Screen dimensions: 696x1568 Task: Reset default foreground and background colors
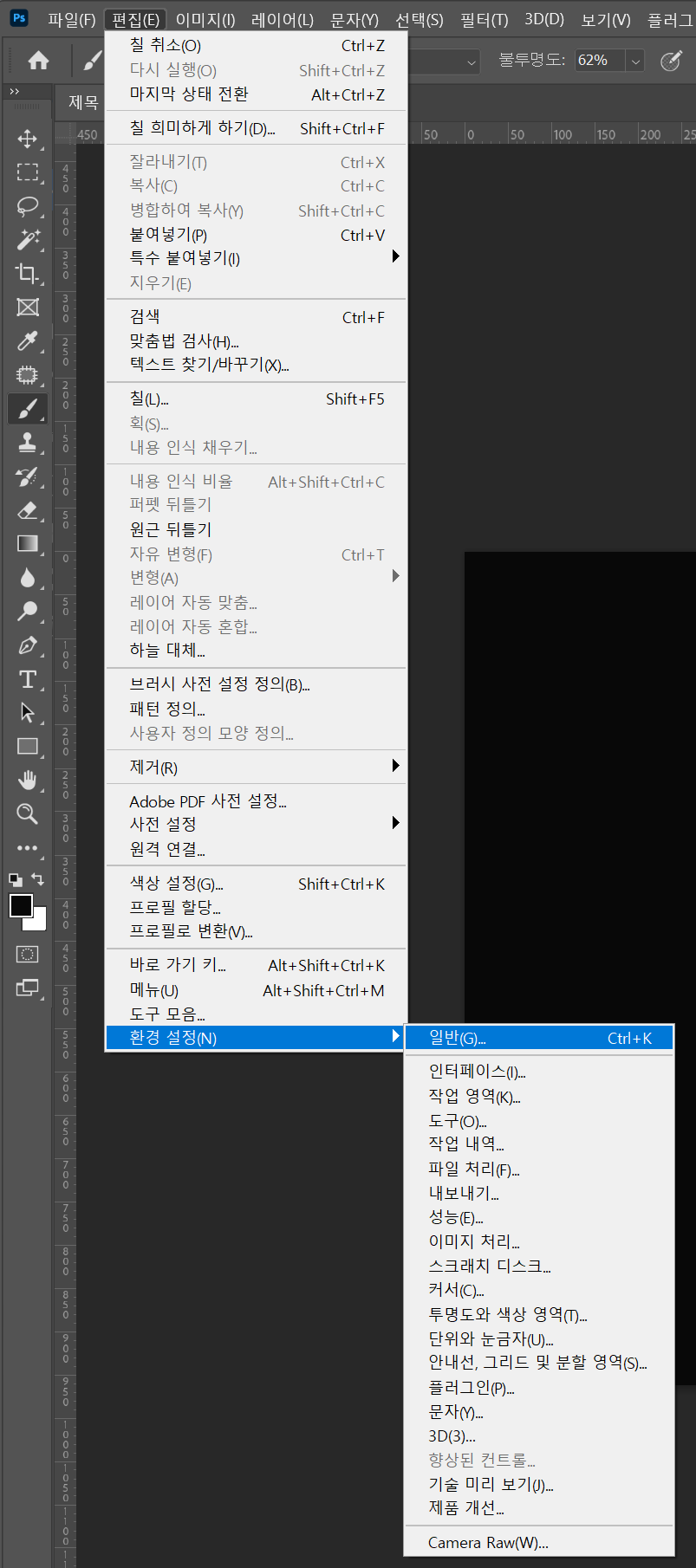point(16,879)
